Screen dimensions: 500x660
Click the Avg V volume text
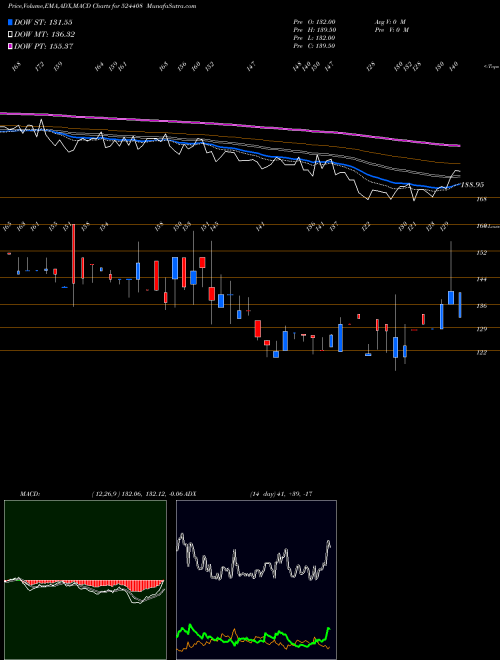390,22
